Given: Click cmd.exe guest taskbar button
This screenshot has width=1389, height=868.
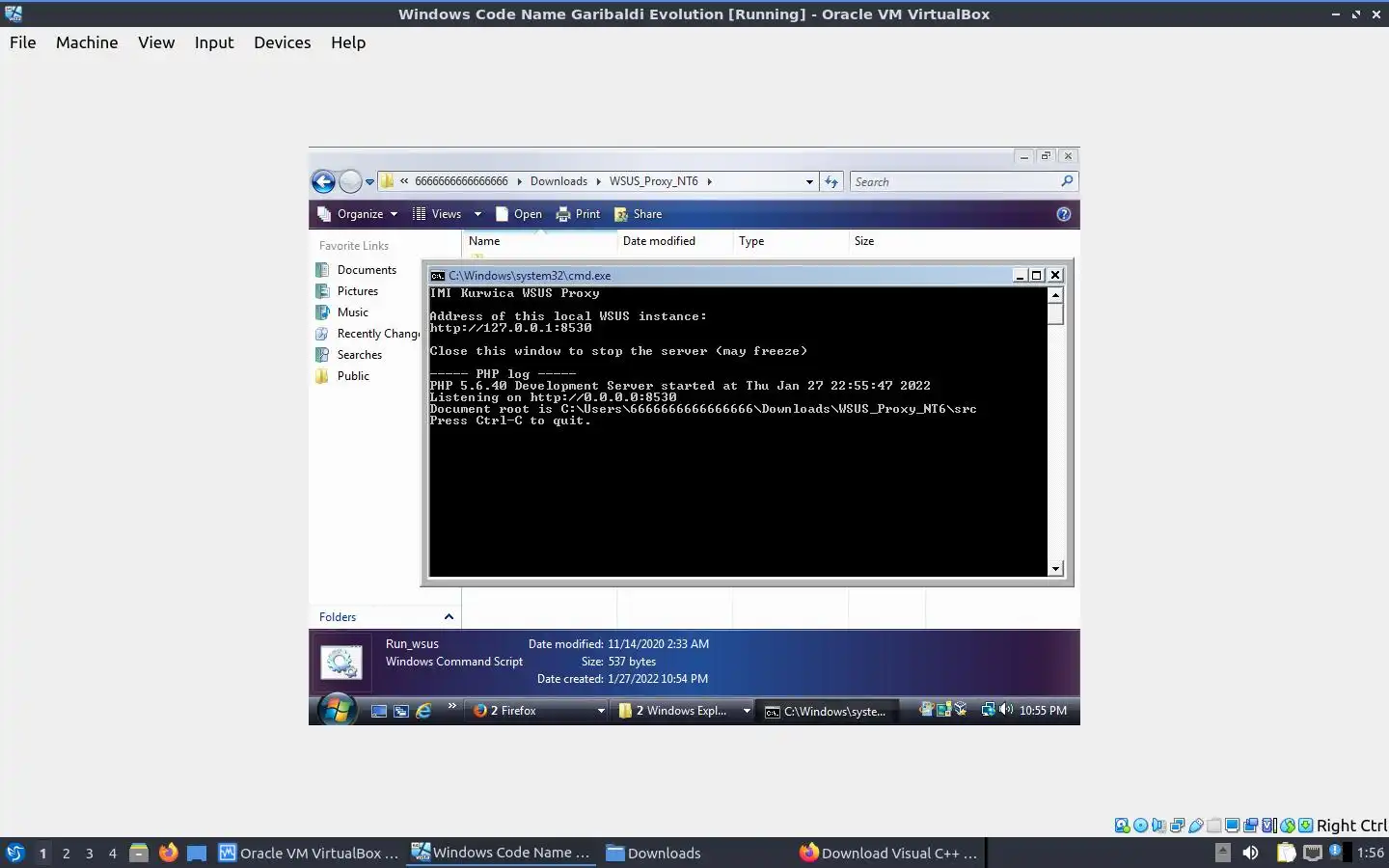Looking at the screenshot, I should tap(828, 711).
